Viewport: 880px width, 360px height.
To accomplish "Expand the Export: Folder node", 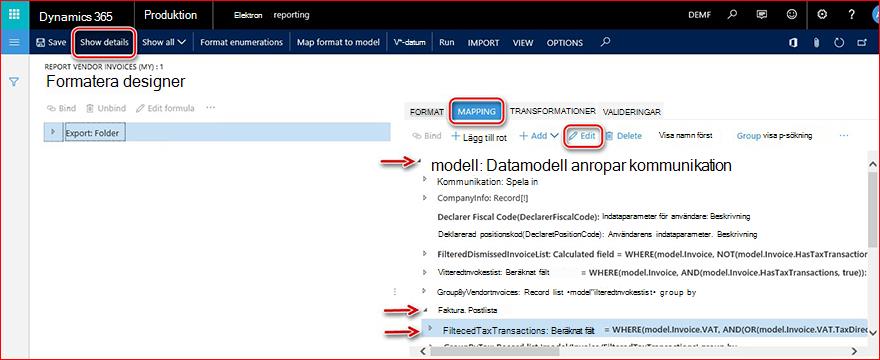I will 53,131.
